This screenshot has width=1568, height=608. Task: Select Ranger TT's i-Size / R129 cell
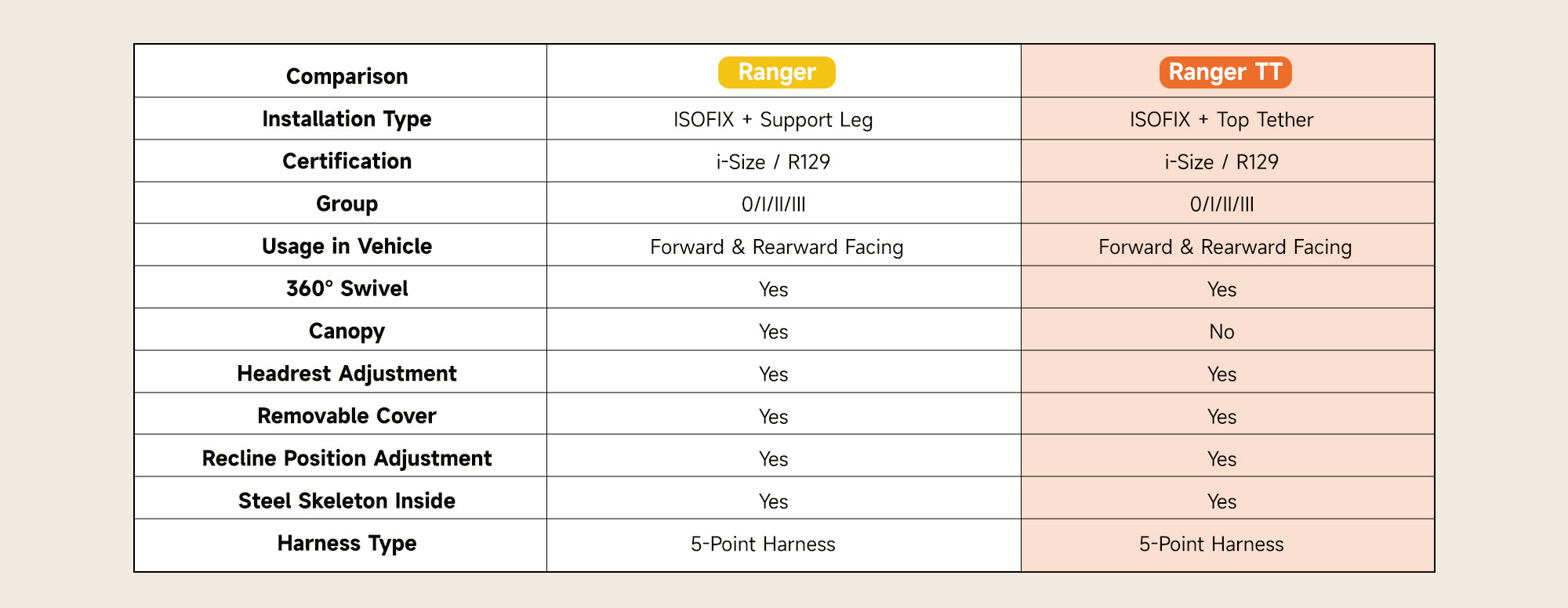coord(1221,162)
